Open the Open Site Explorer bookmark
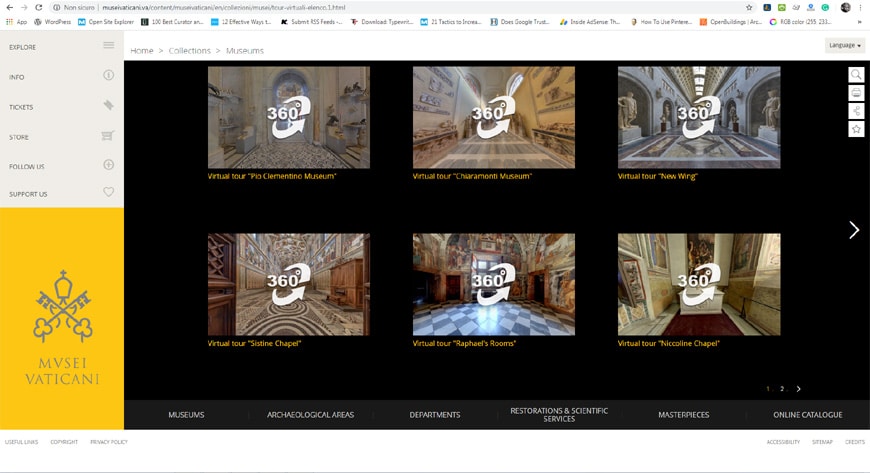 [106, 22]
